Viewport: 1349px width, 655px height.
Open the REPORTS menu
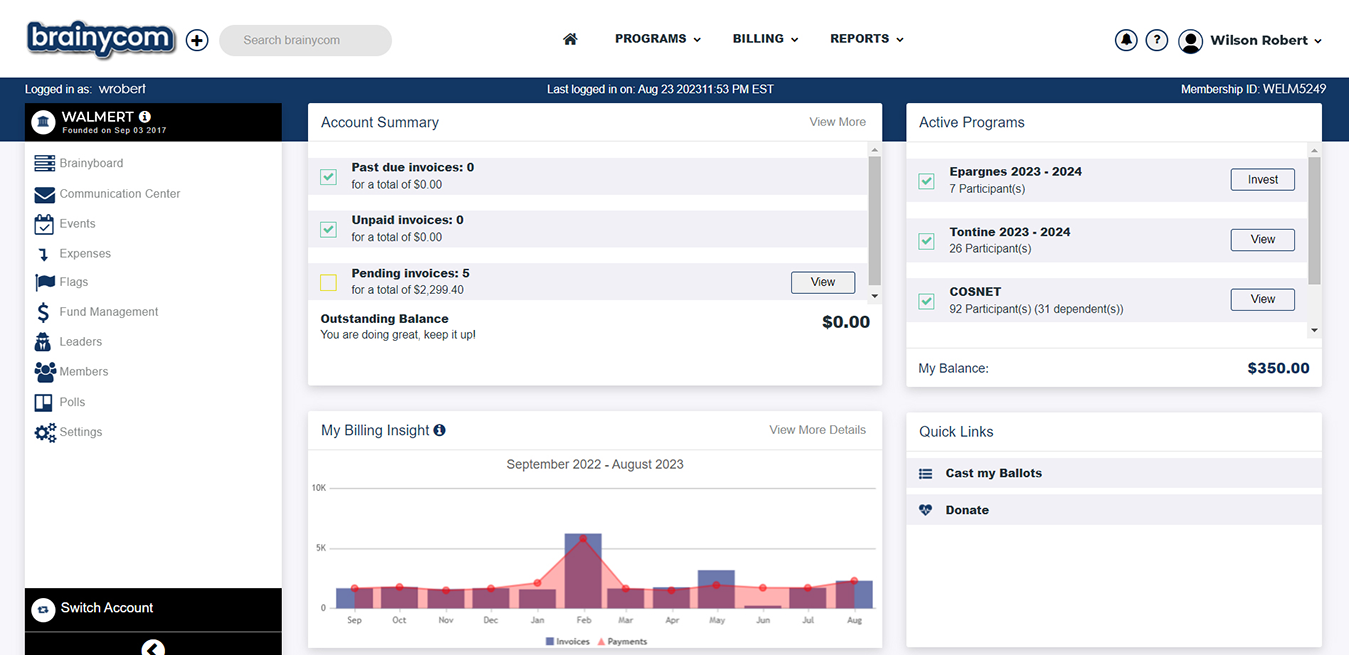pyautogui.click(x=867, y=39)
